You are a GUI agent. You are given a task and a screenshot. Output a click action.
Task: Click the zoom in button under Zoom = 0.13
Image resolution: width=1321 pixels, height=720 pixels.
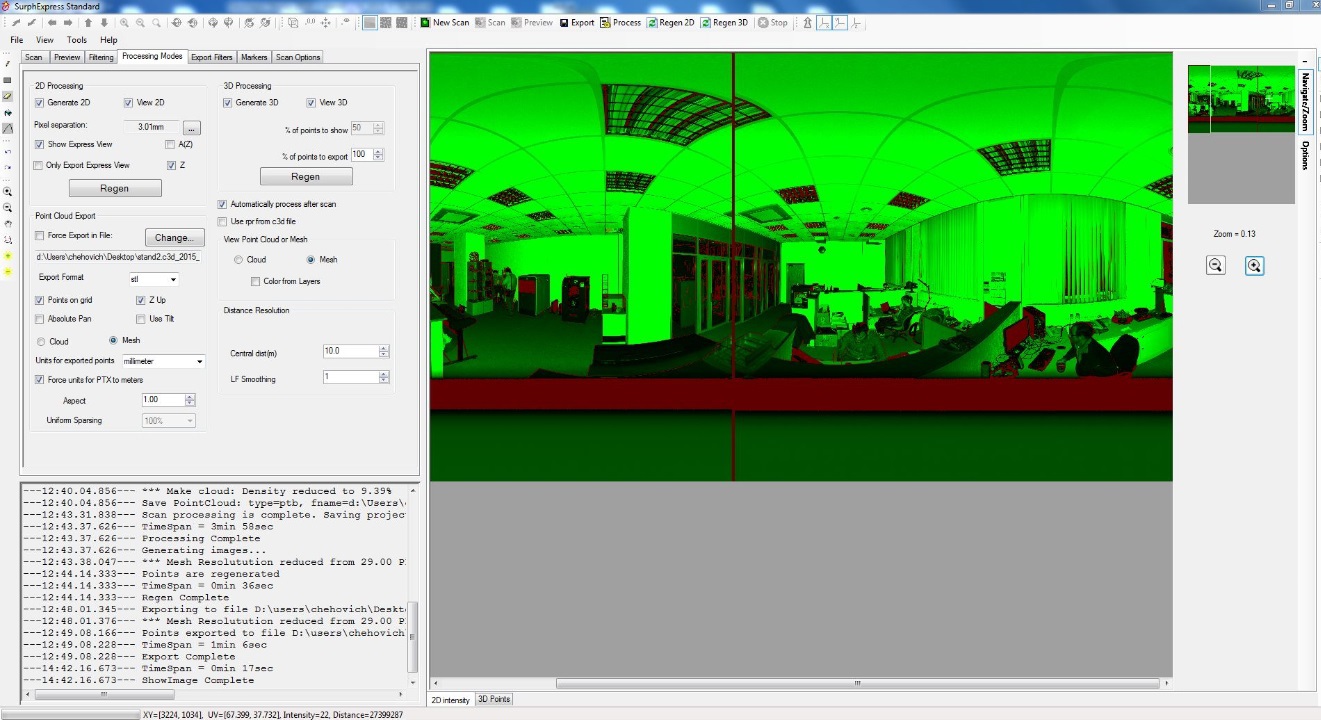[1254, 265]
